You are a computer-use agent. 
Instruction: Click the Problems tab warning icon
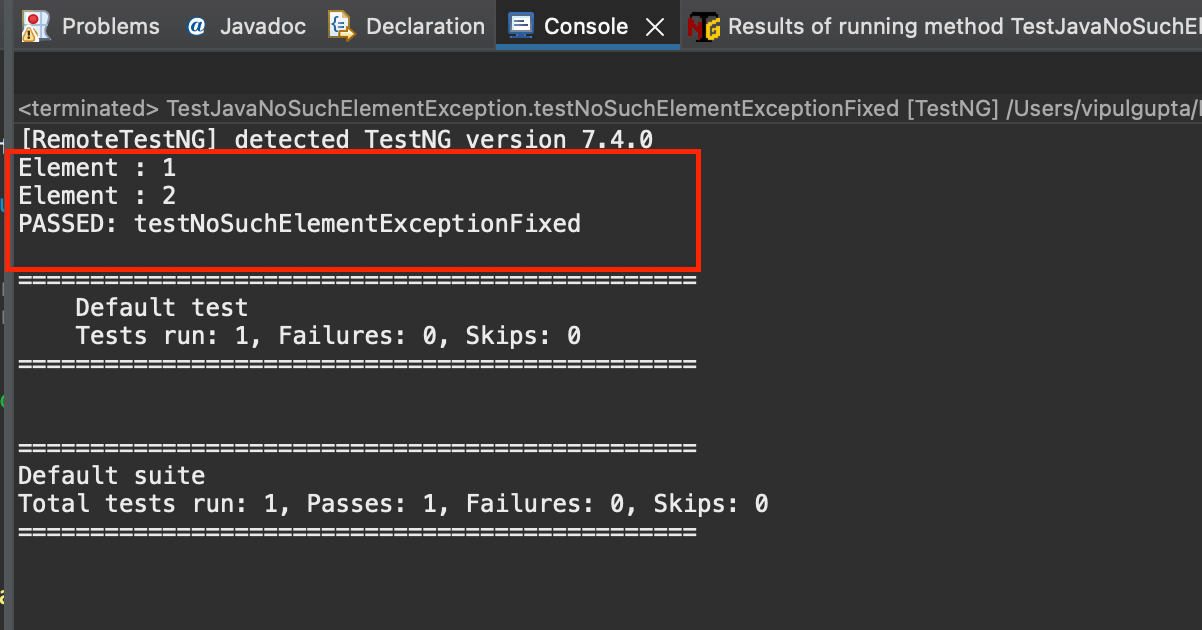tap(36, 26)
